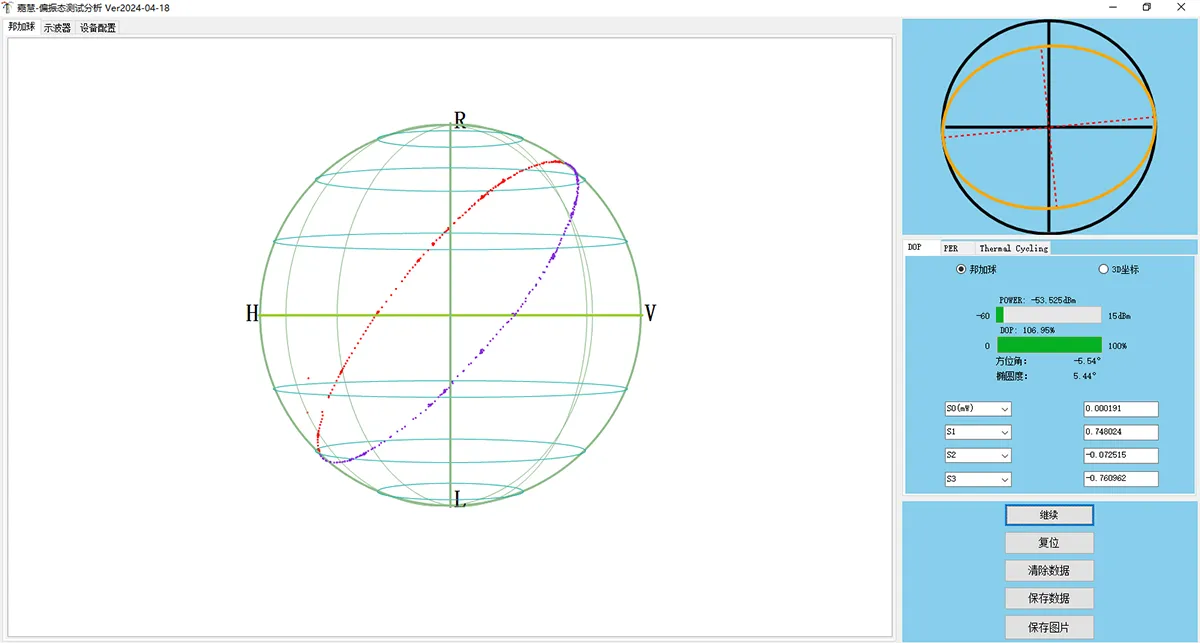Select the 邦加球 radio button
The width and height of the screenshot is (1200, 643).
point(962,269)
